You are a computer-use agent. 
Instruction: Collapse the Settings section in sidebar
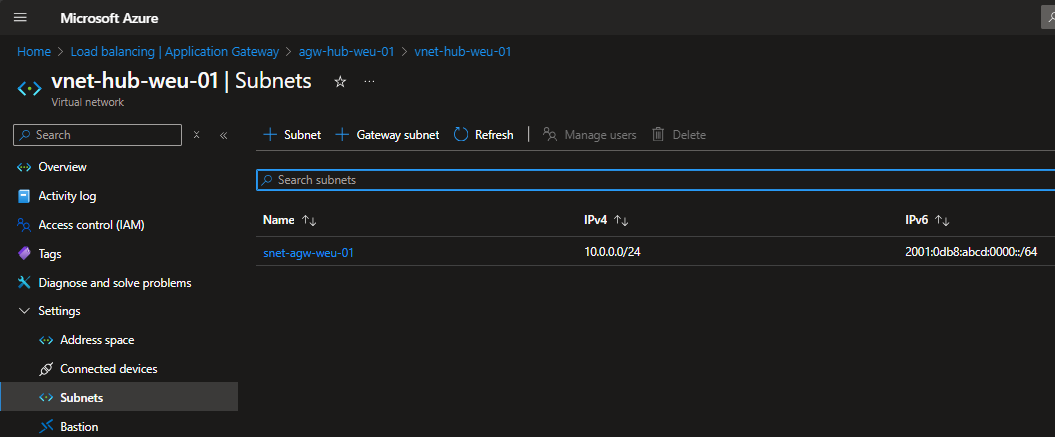point(24,311)
